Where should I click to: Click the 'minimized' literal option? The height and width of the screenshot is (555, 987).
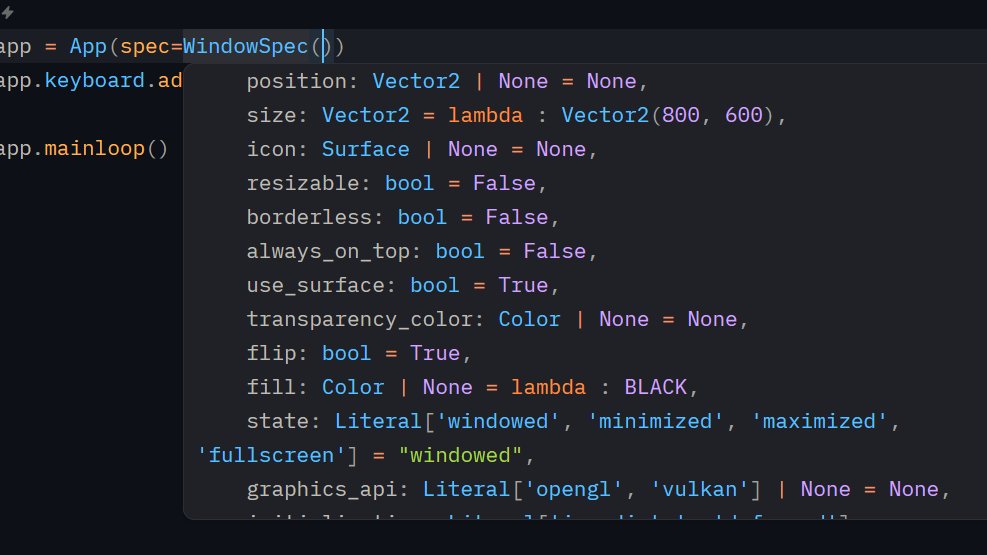coord(655,421)
